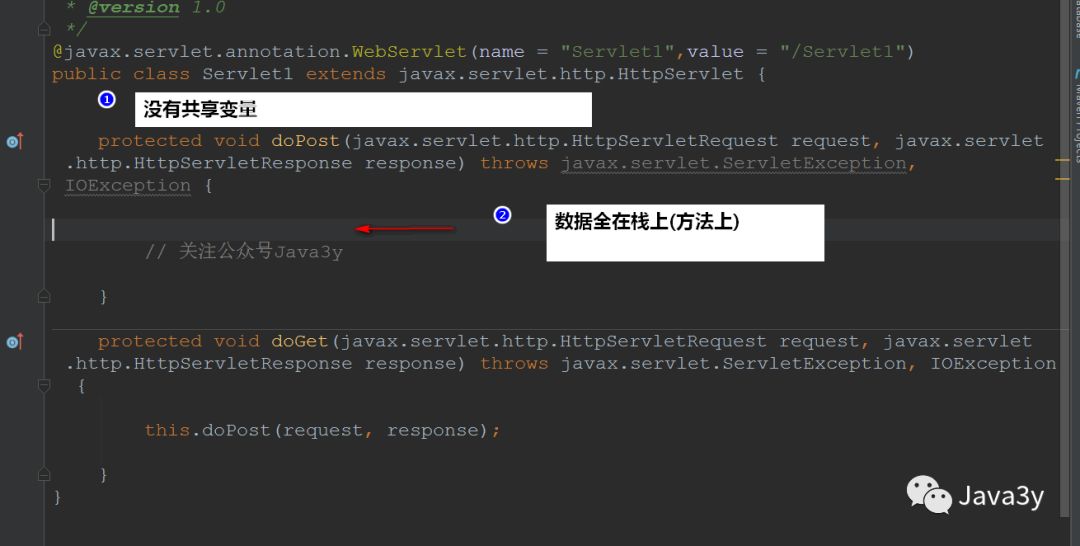The height and width of the screenshot is (546, 1080).
Task: Click the doGet method name
Action: coord(300,341)
